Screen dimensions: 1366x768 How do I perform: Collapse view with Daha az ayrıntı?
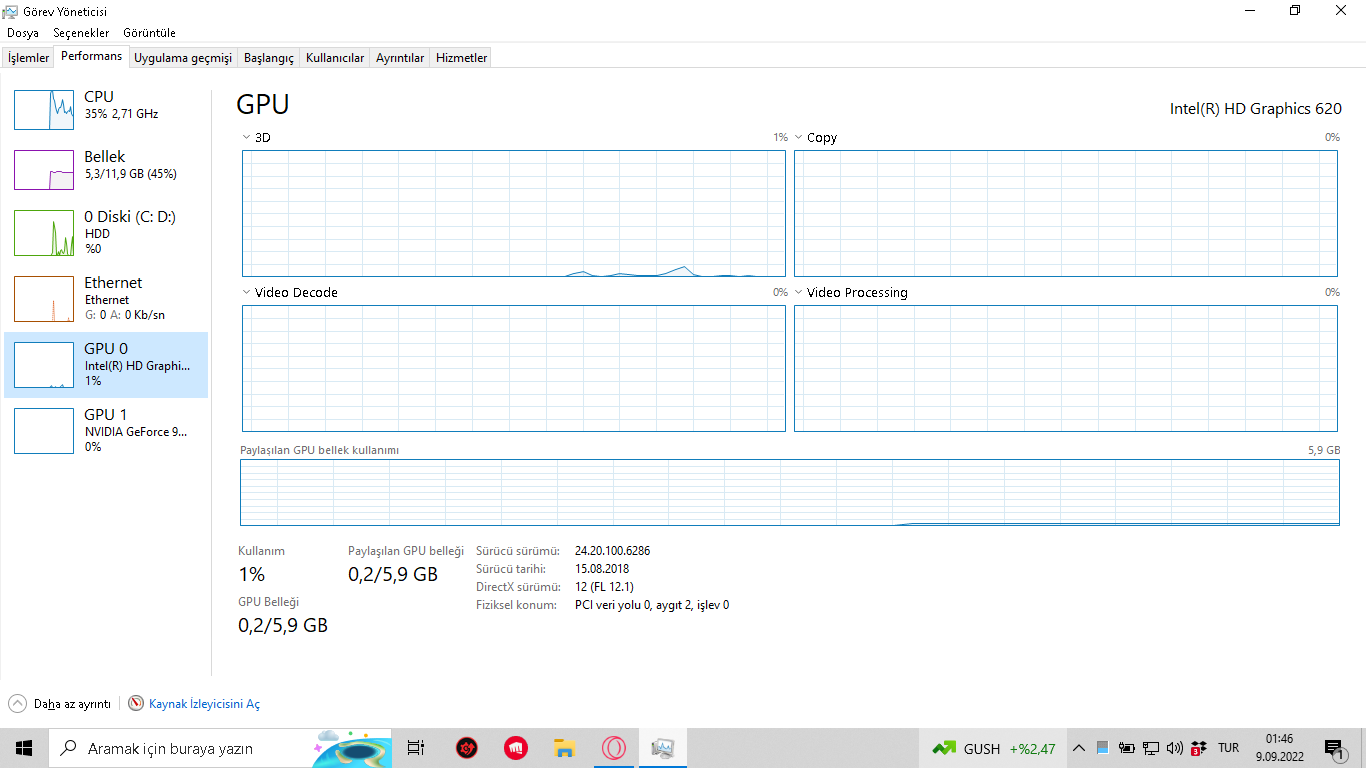tap(59, 704)
